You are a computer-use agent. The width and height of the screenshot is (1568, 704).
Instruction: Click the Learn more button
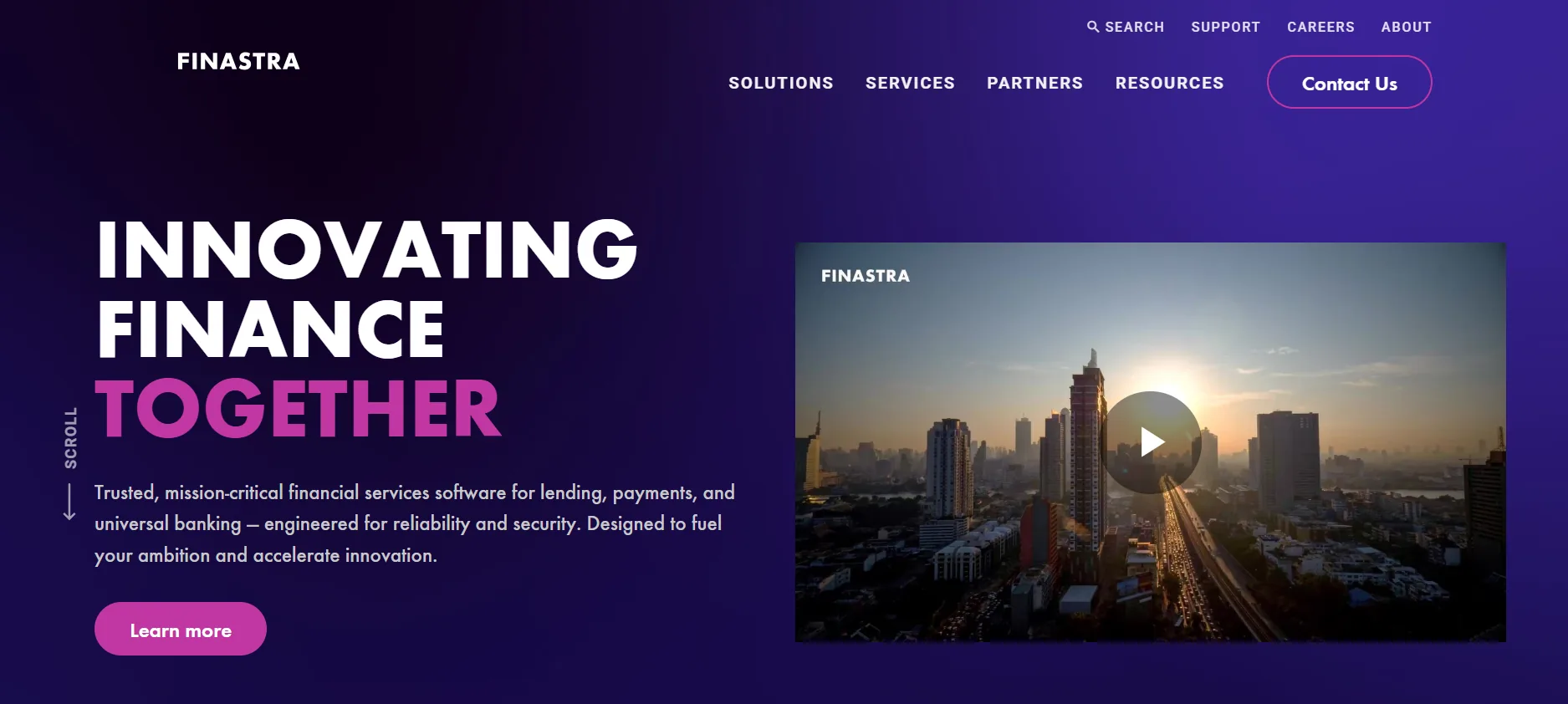[181, 629]
